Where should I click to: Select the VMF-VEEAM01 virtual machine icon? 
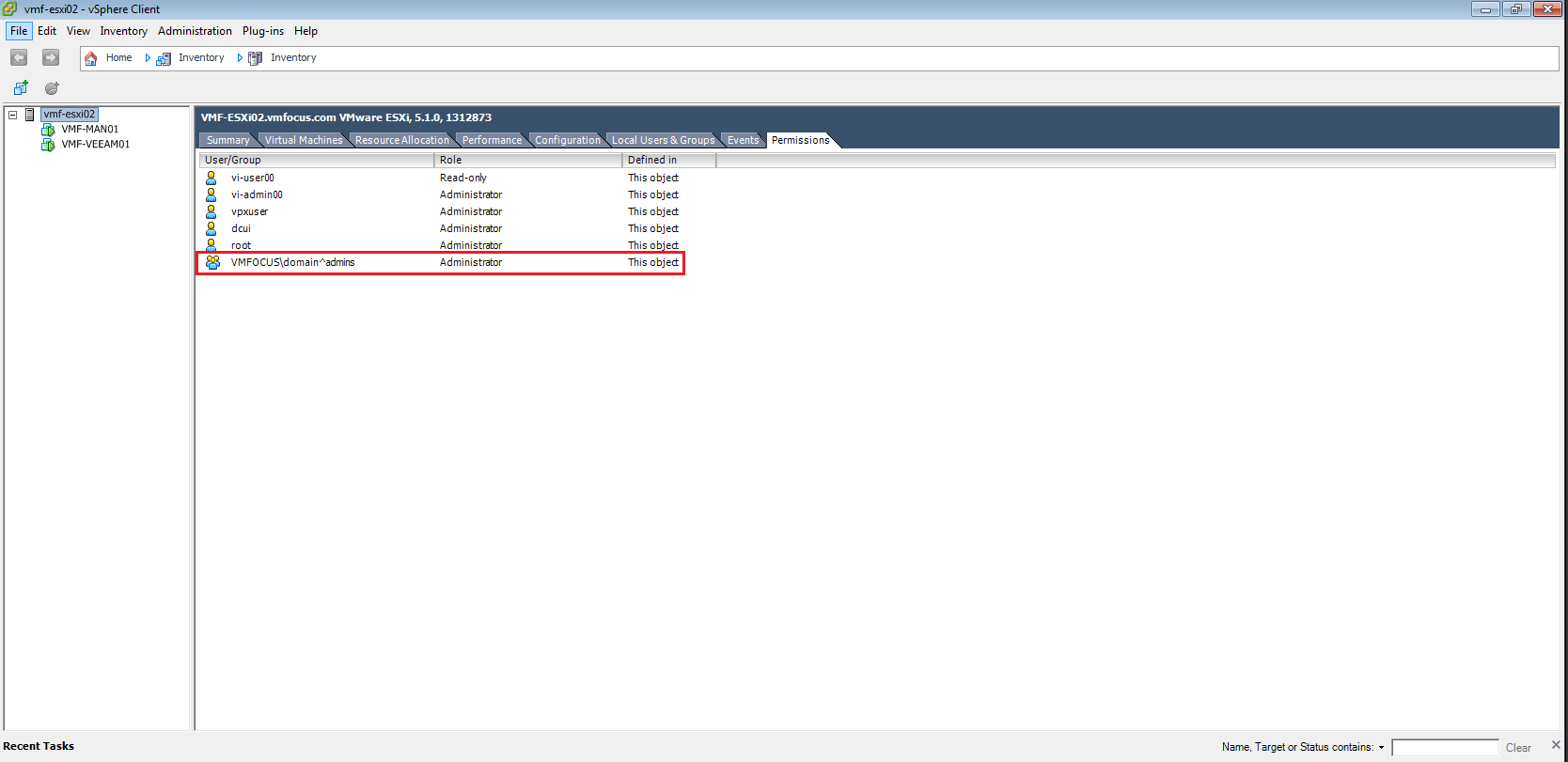(48, 145)
